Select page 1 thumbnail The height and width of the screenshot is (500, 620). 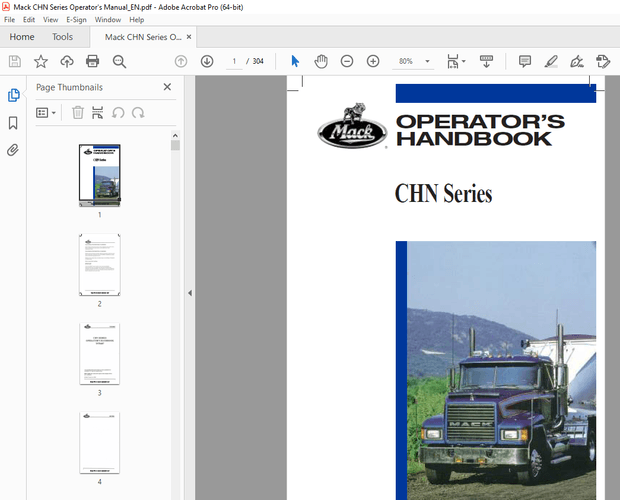click(x=100, y=175)
